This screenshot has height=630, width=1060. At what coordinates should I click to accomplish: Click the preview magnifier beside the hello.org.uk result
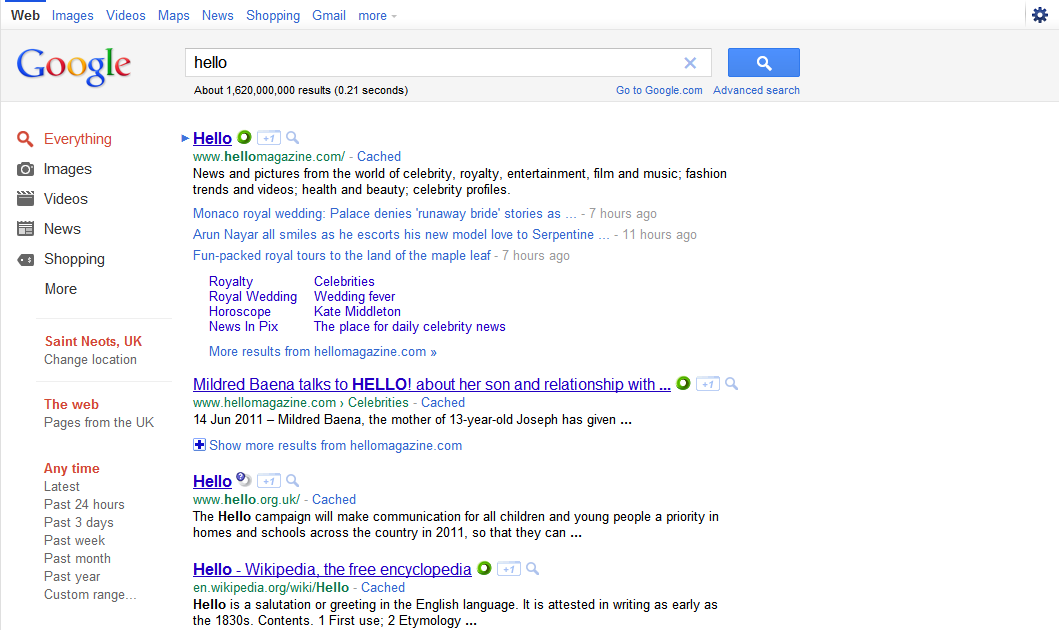coord(293,481)
